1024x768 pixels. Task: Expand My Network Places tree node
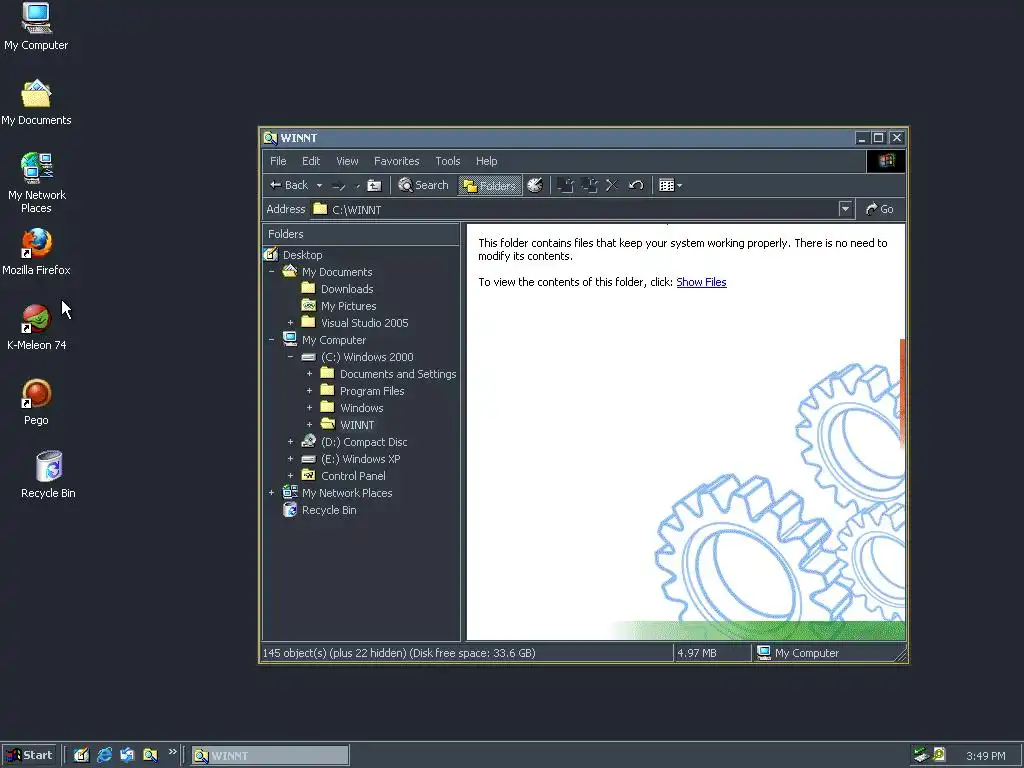[272, 492]
